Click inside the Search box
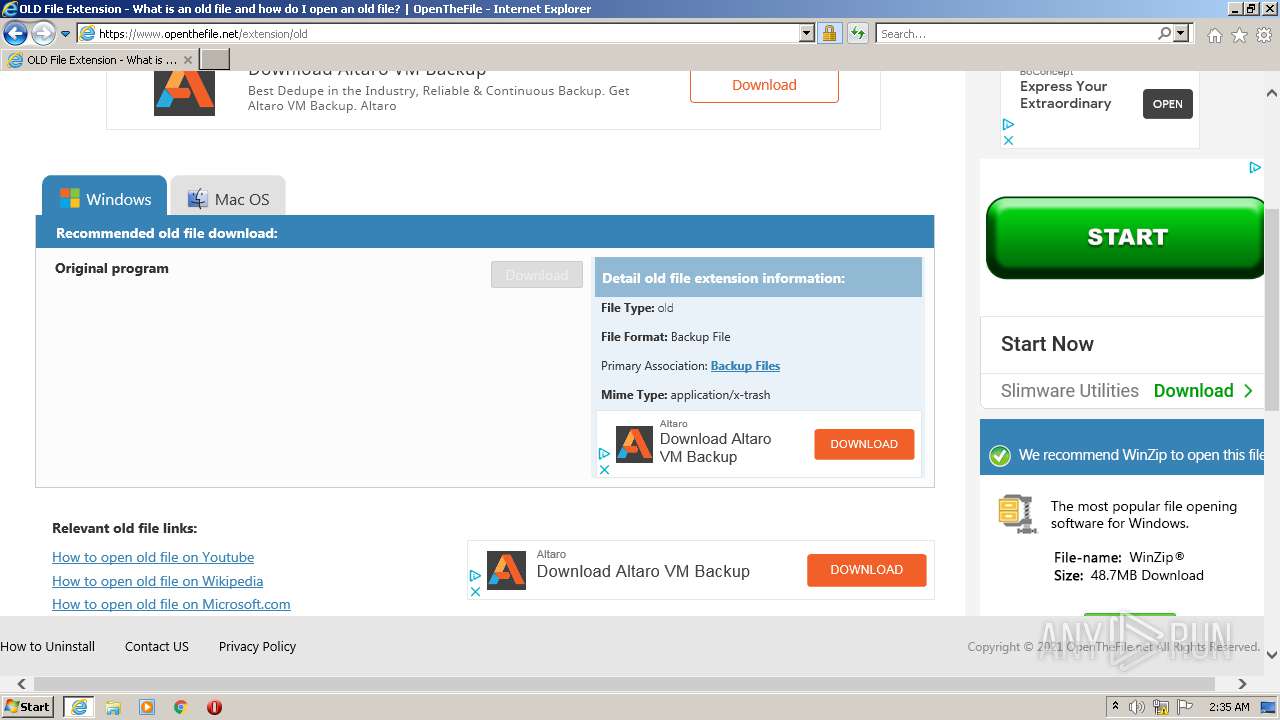This screenshot has width=1280, height=720. (1016, 33)
